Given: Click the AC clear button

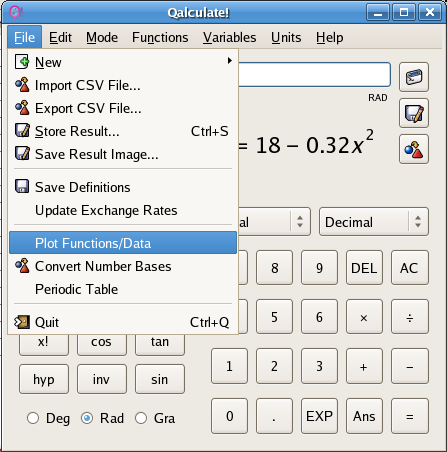Looking at the screenshot, I should (x=409, y=268).
